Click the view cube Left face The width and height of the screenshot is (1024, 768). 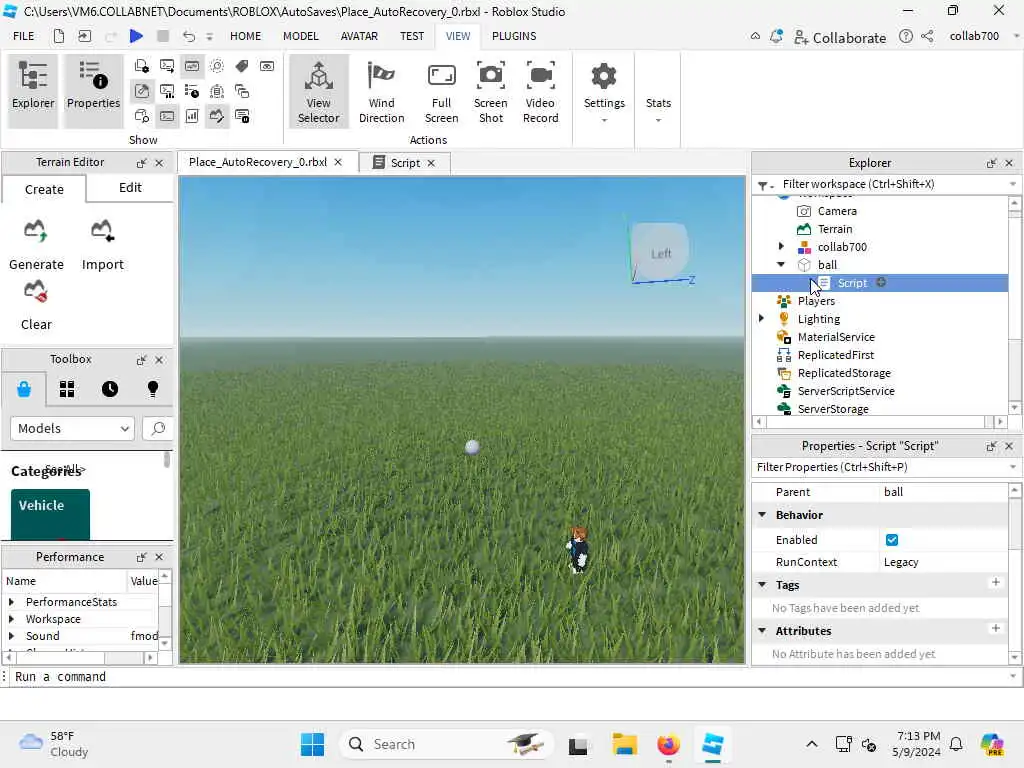tap(660, 251)
